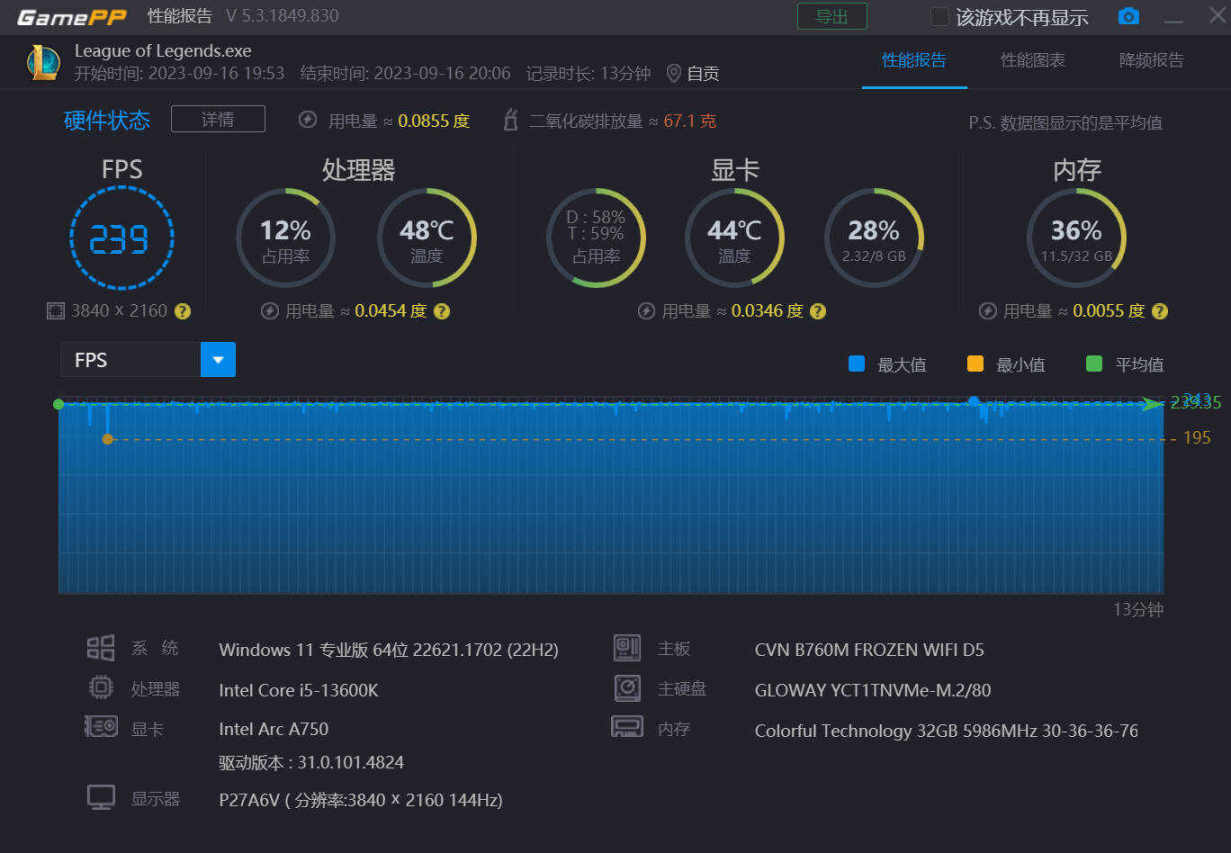Switch to the 降频报告 tab
The height and width of the screenshot is (853, 1231).
point(1152,60)
